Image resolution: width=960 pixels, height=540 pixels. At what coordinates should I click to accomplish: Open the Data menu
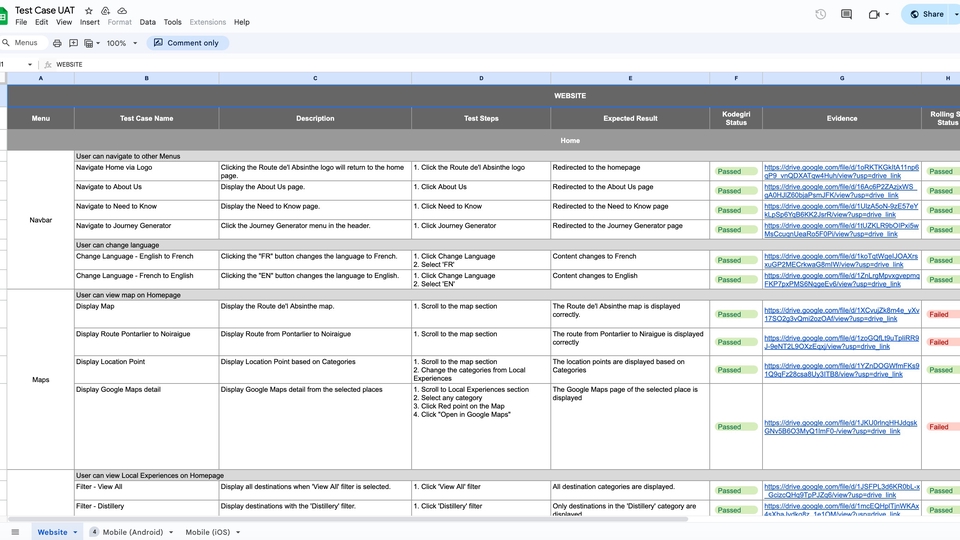147,22
